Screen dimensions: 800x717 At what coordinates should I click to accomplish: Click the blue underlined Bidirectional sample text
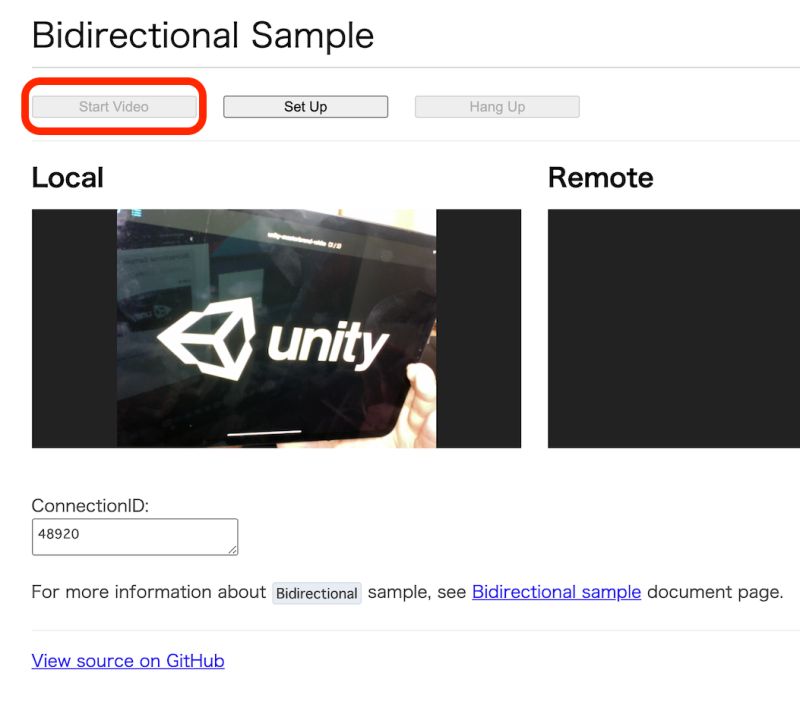556,592
